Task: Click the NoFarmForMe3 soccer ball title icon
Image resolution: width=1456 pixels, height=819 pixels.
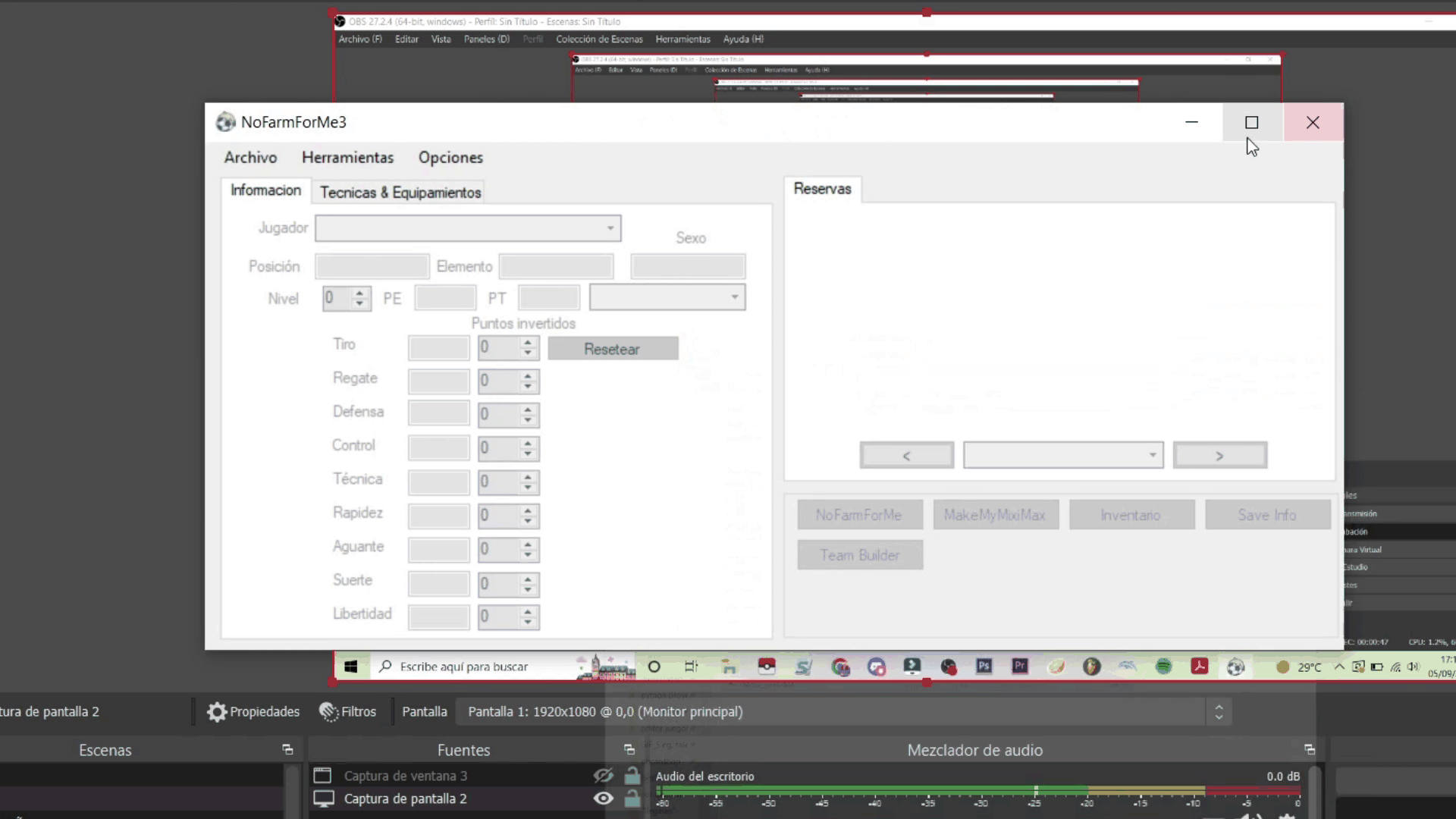Action: pos(225,122)
